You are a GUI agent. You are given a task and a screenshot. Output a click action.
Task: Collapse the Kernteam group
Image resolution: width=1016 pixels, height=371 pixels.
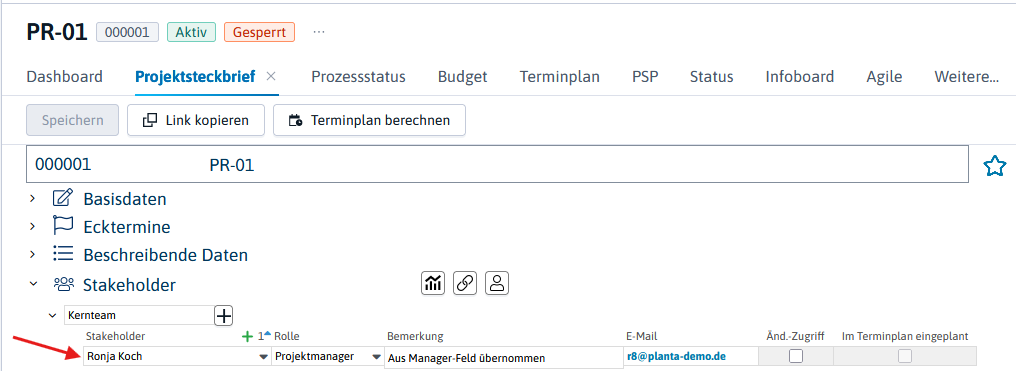[x=52, y=315]
